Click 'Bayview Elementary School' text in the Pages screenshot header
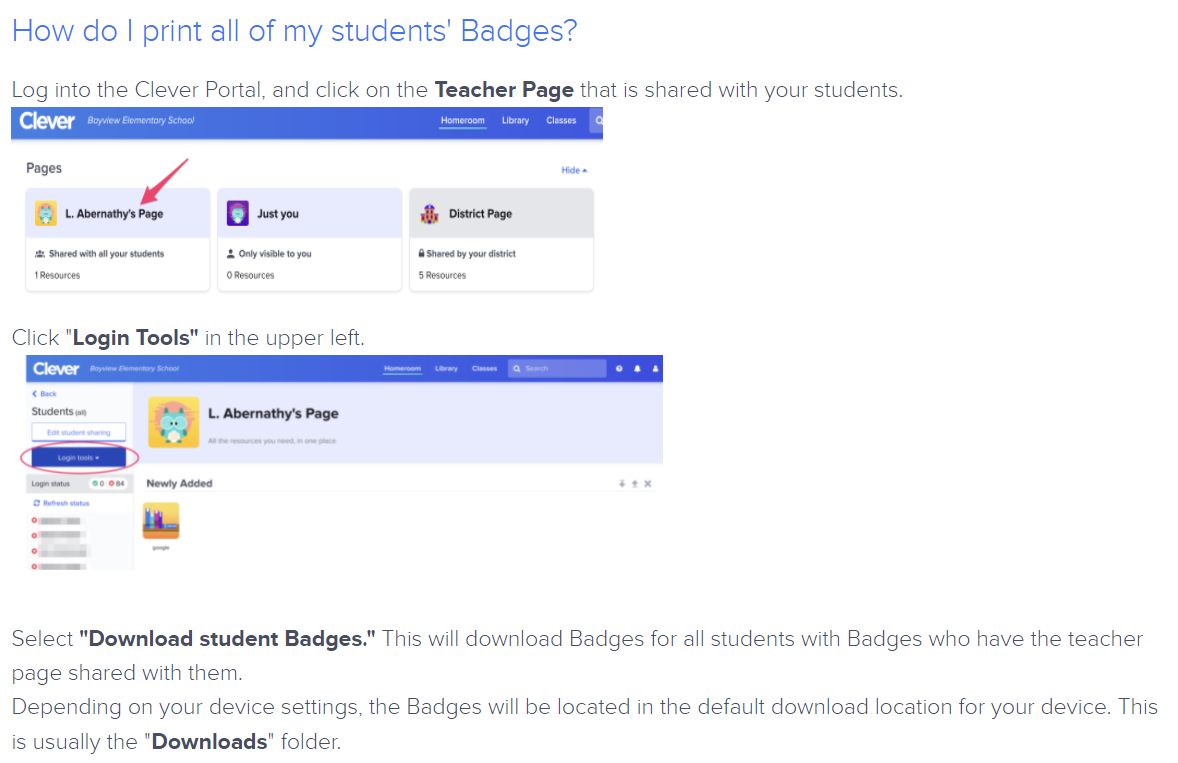This screenshot has width=1178, height=763. point(141,120)
